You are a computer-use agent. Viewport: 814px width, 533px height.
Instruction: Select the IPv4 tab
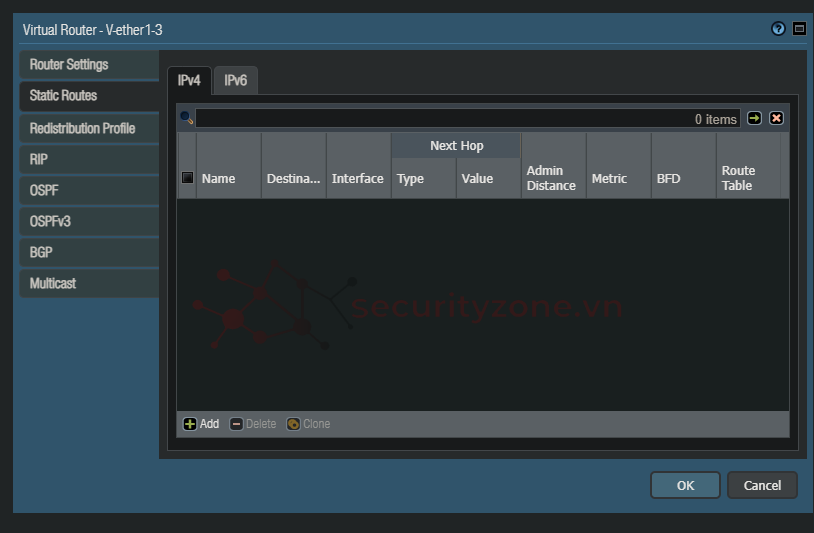(189, 80)
